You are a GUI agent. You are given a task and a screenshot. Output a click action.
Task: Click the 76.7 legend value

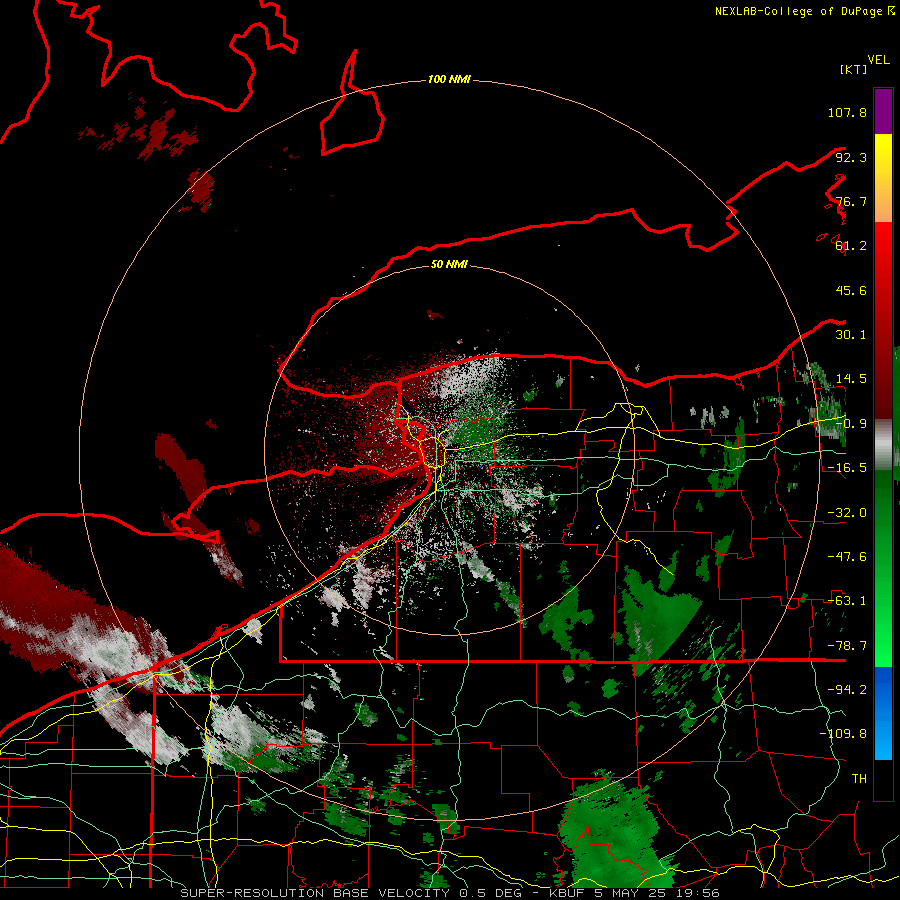[x=851, y=201]
